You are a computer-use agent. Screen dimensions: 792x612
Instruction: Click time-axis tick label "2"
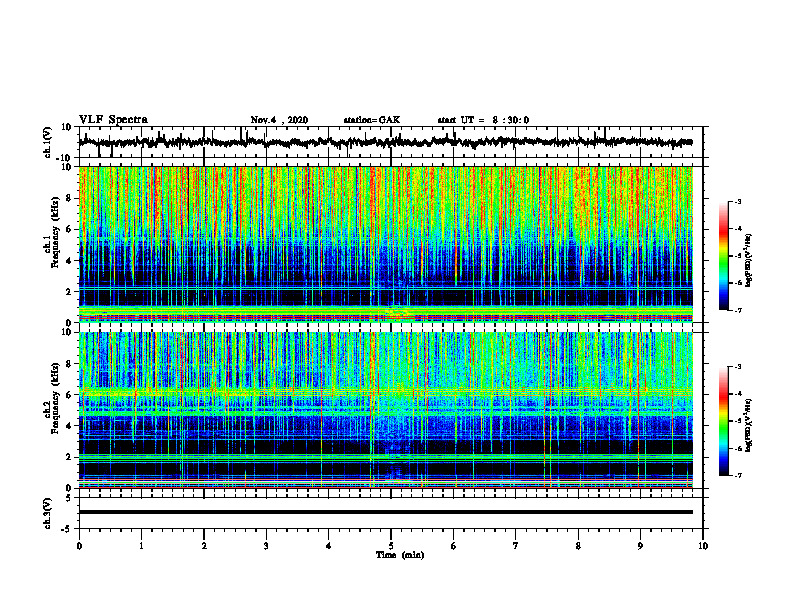tap(204, 546)
